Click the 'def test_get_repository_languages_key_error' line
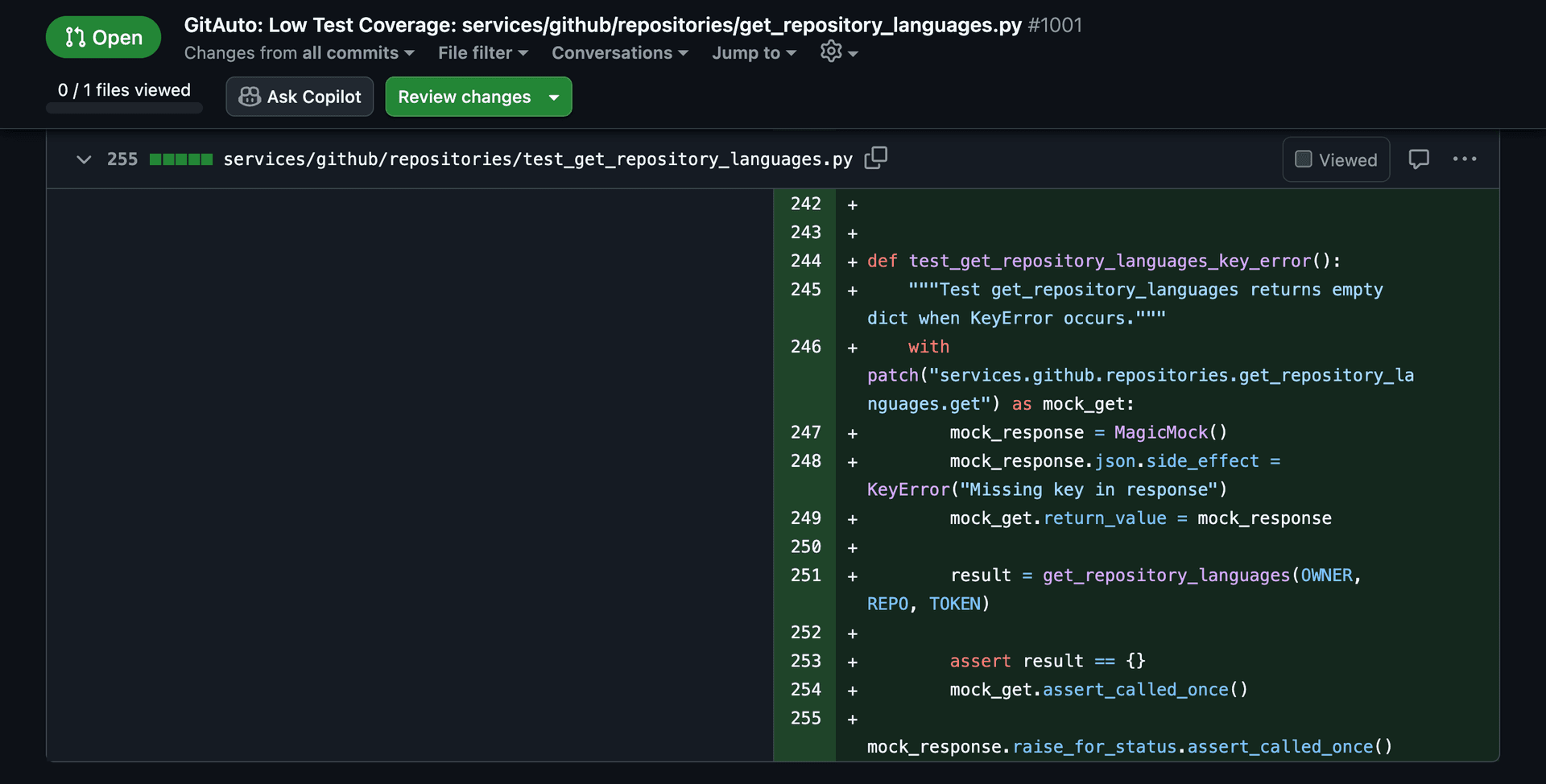1546x784 pixels. pyautogui.click(x=1104, y=261)
